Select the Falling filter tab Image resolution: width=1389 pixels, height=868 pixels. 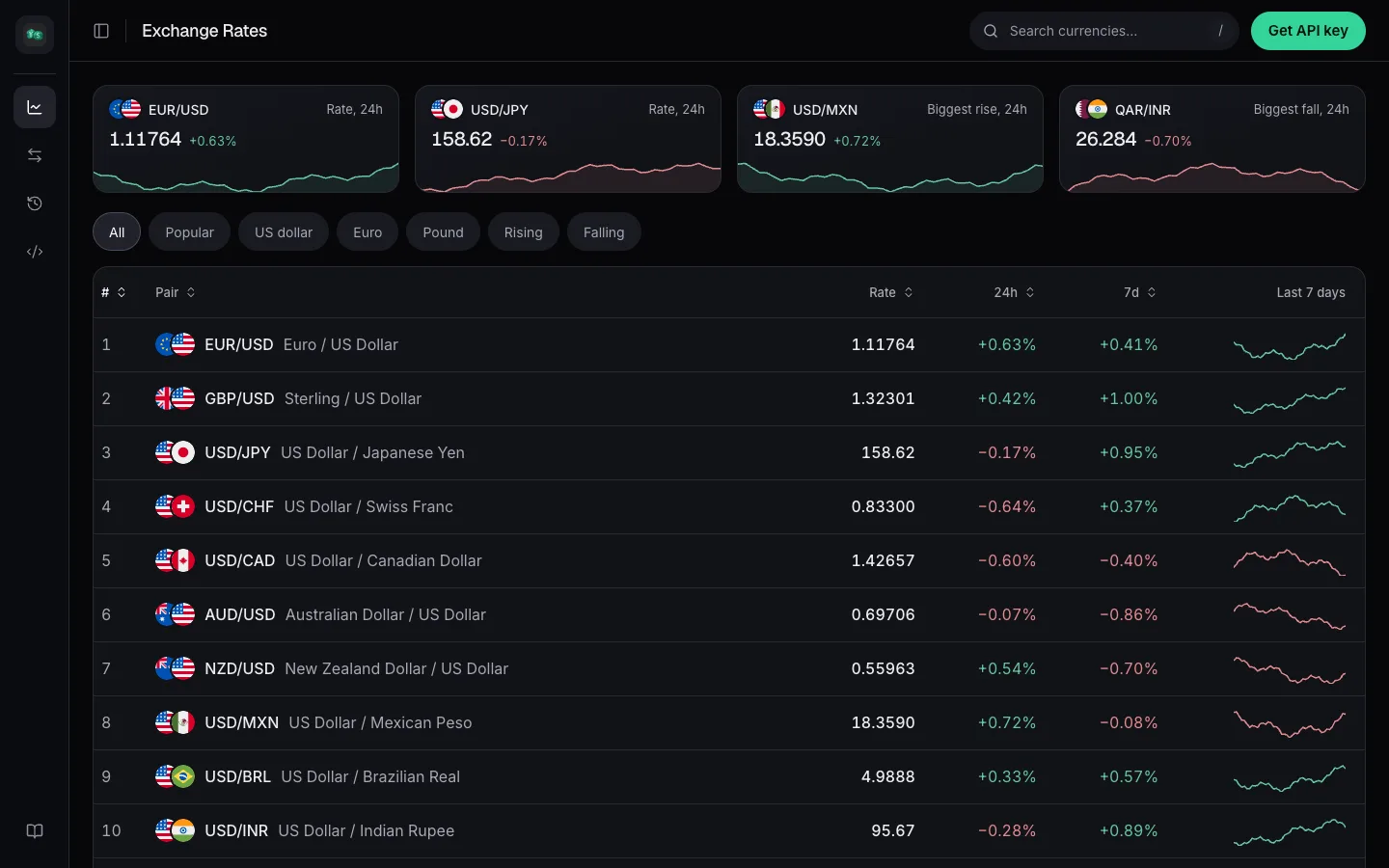point(604,231)
